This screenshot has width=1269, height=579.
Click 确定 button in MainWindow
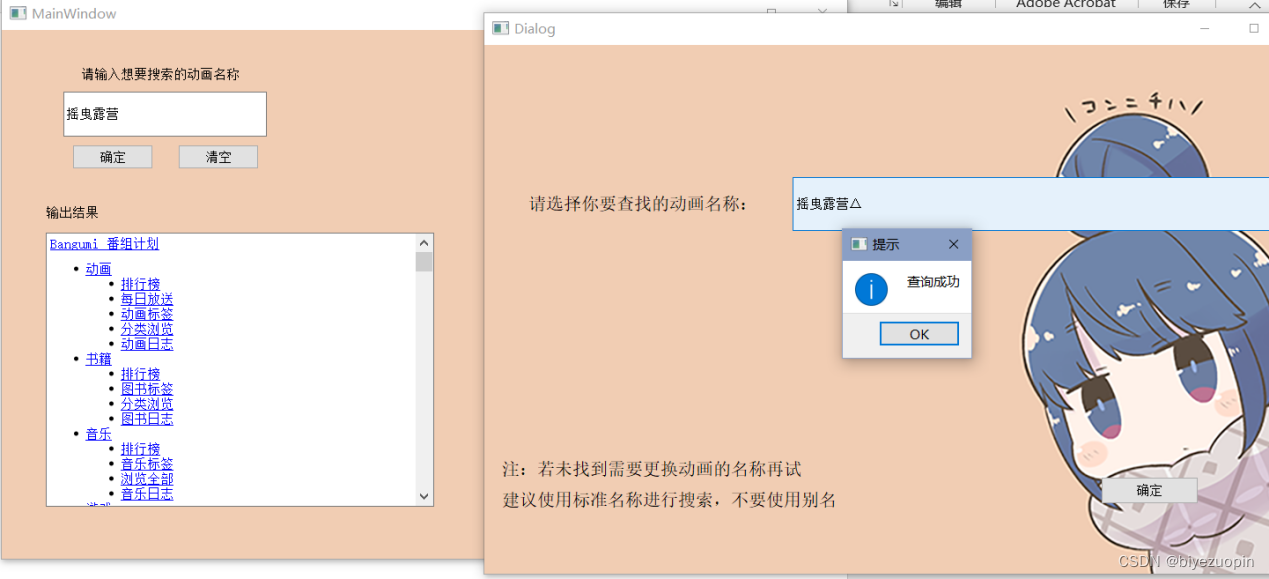click(113, 157)
